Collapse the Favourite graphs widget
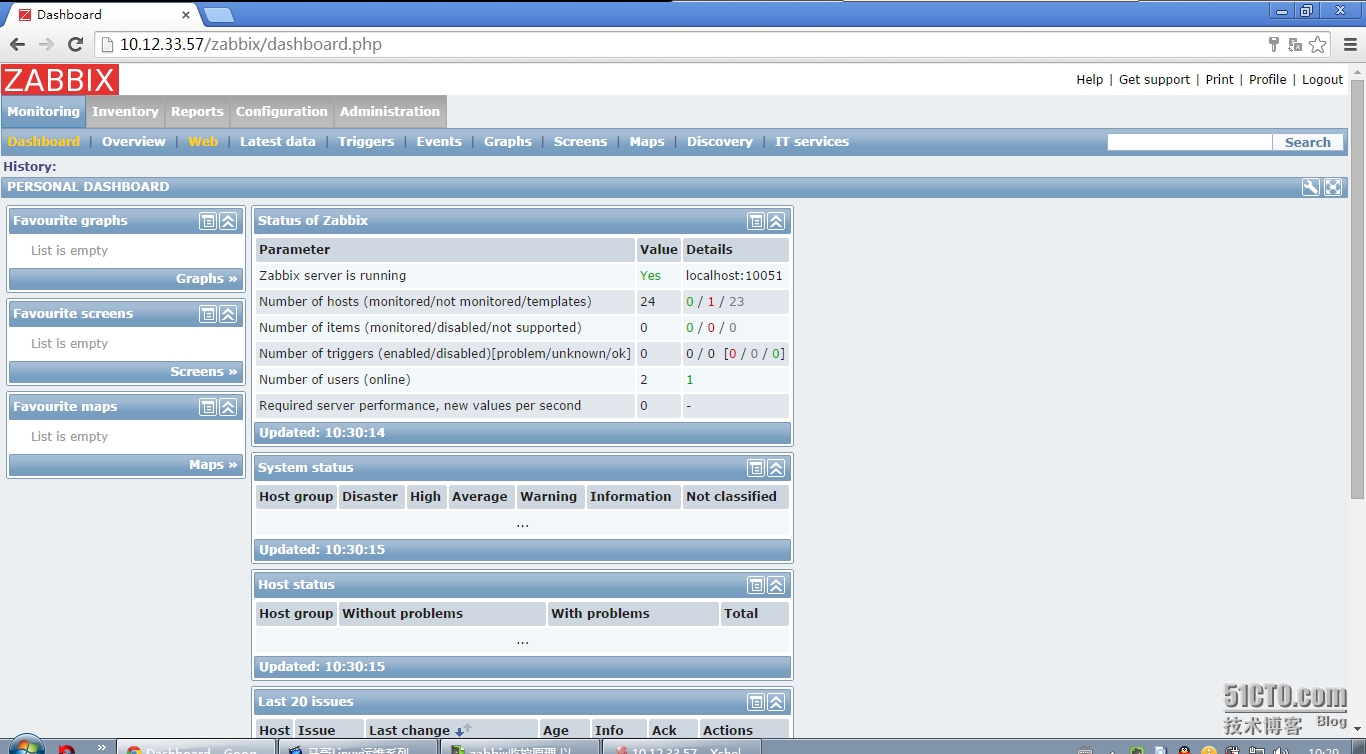The height and width of the screenshot is (754, 1366). [x=228, y=221]
